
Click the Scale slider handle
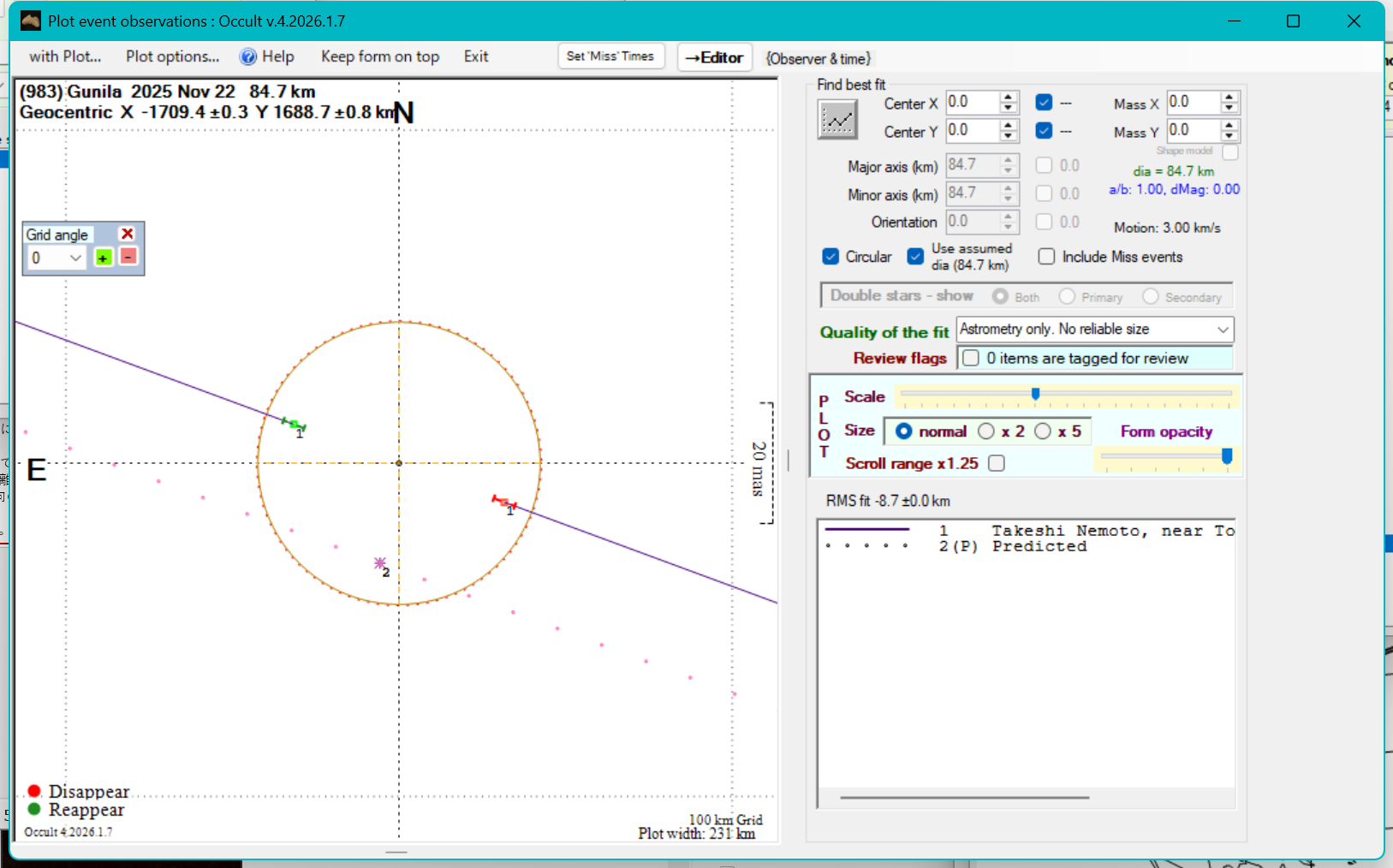1035,395
